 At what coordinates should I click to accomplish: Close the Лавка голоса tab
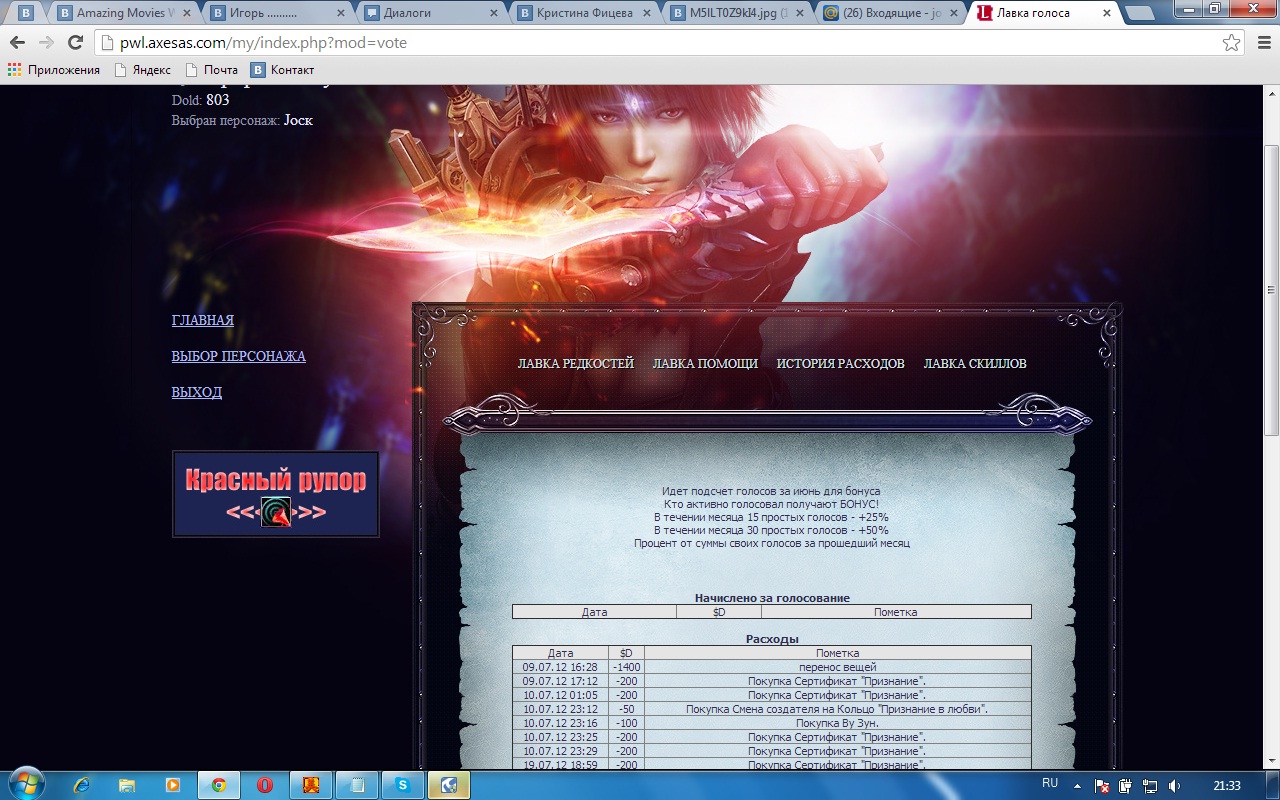(x=1106, y=13)
